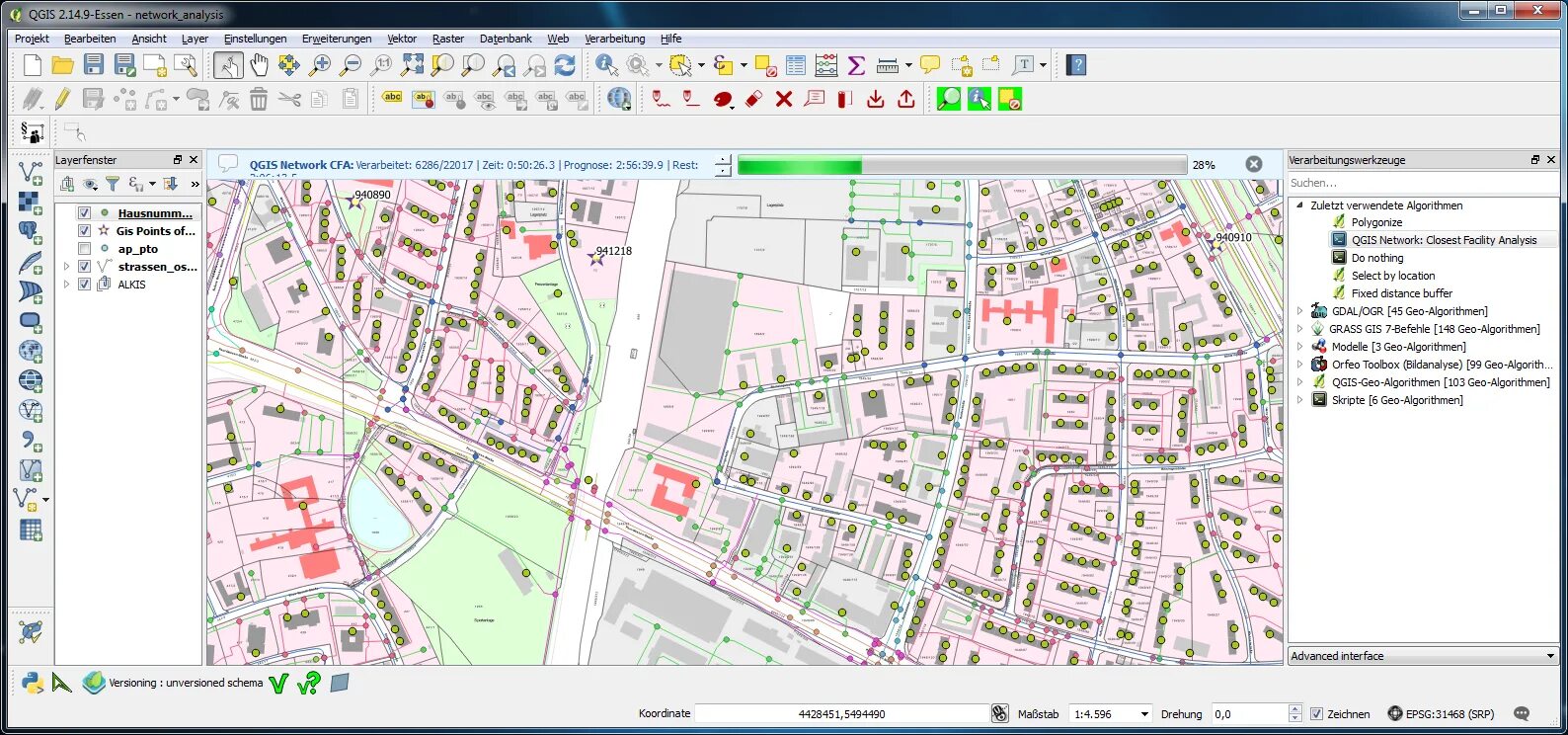Open the field calculator abacus icon
The width and height of the screenshot is (1568, 735).
click(826, 65)
